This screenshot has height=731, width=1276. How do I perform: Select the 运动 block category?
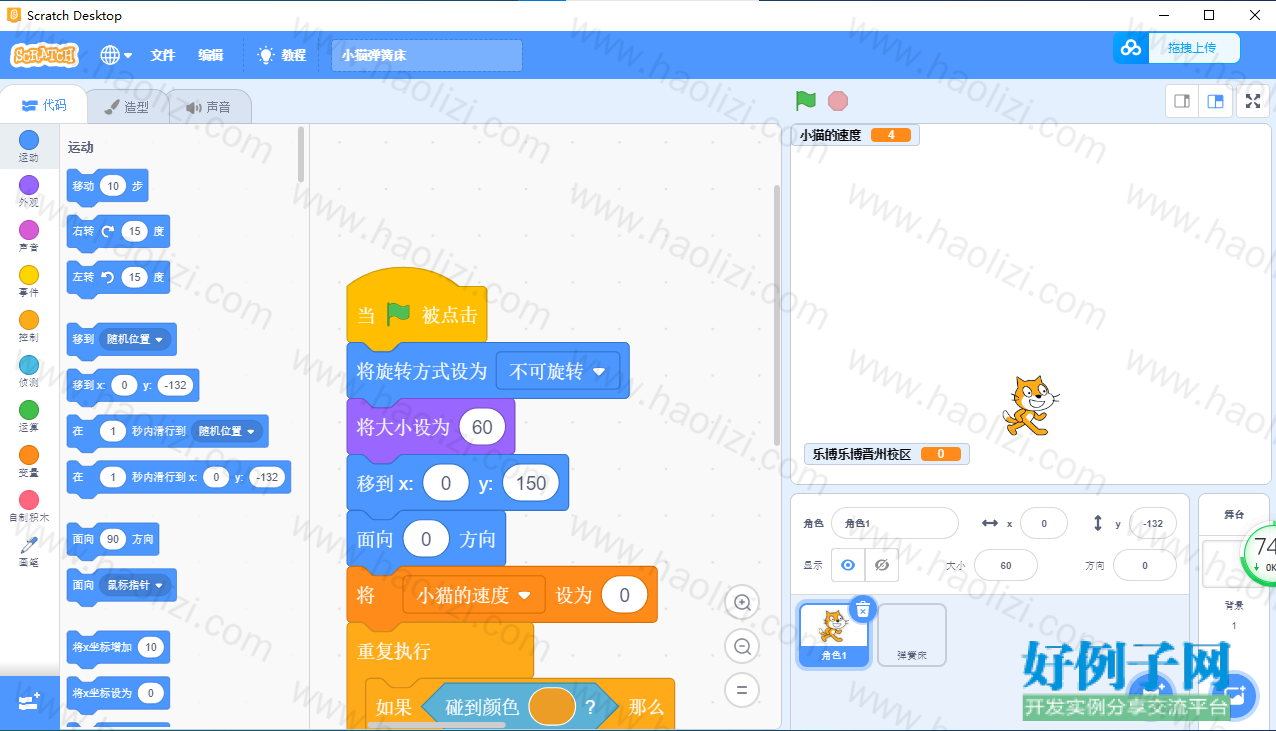click(x=29, y=146)
